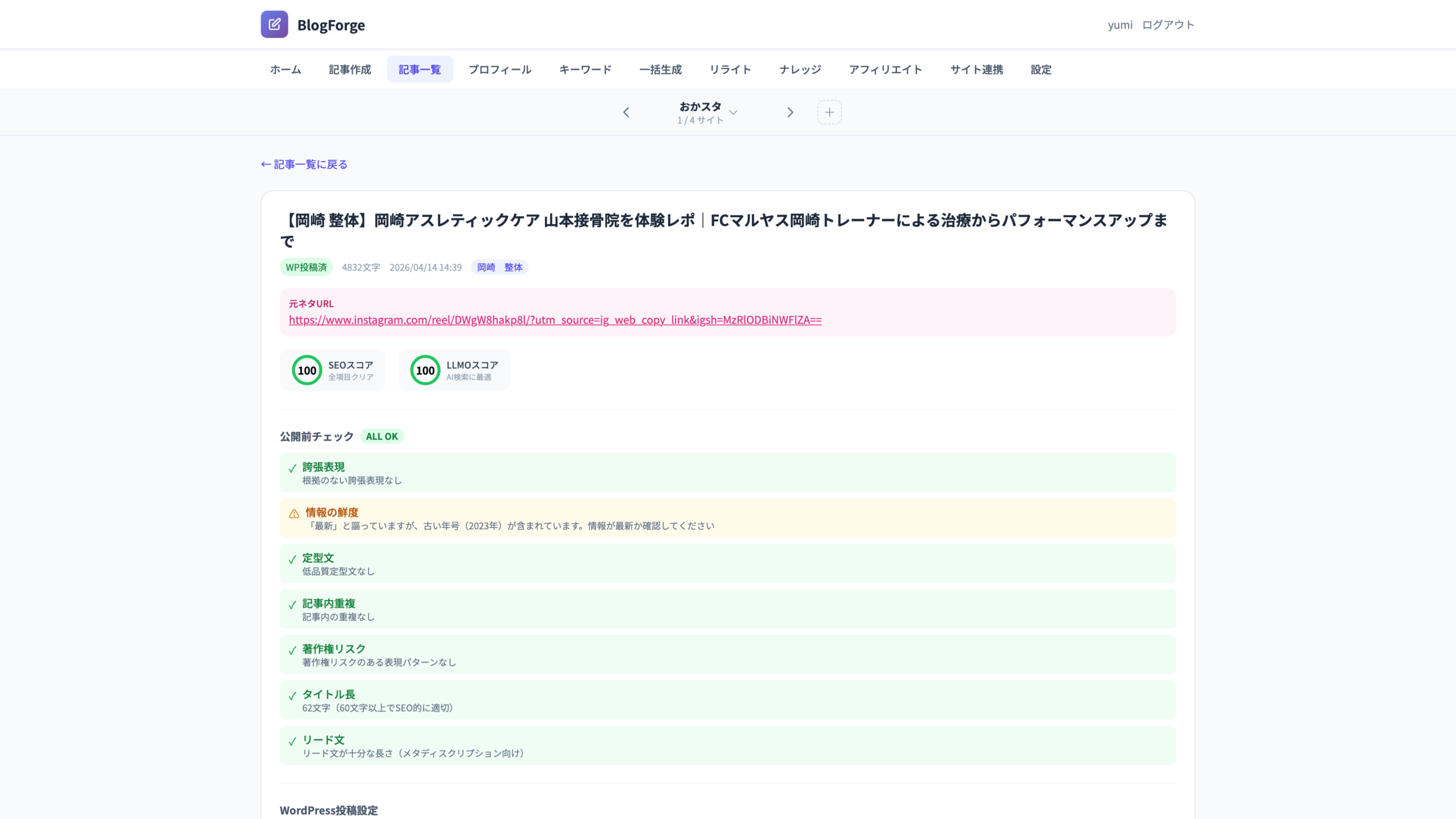
Task: Click the checkmark next to 誇張表現
Action: (x=292, y=468)
